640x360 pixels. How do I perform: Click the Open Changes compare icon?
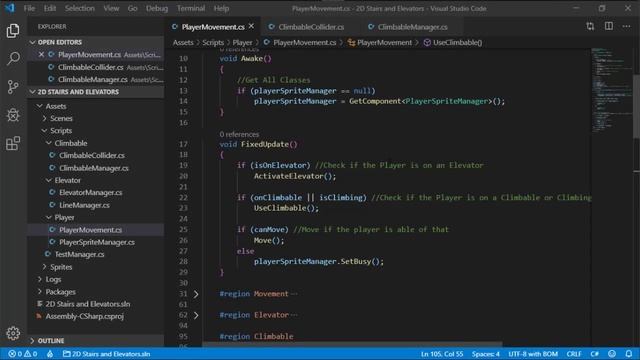pyautogui.click(x=590, y=27)
